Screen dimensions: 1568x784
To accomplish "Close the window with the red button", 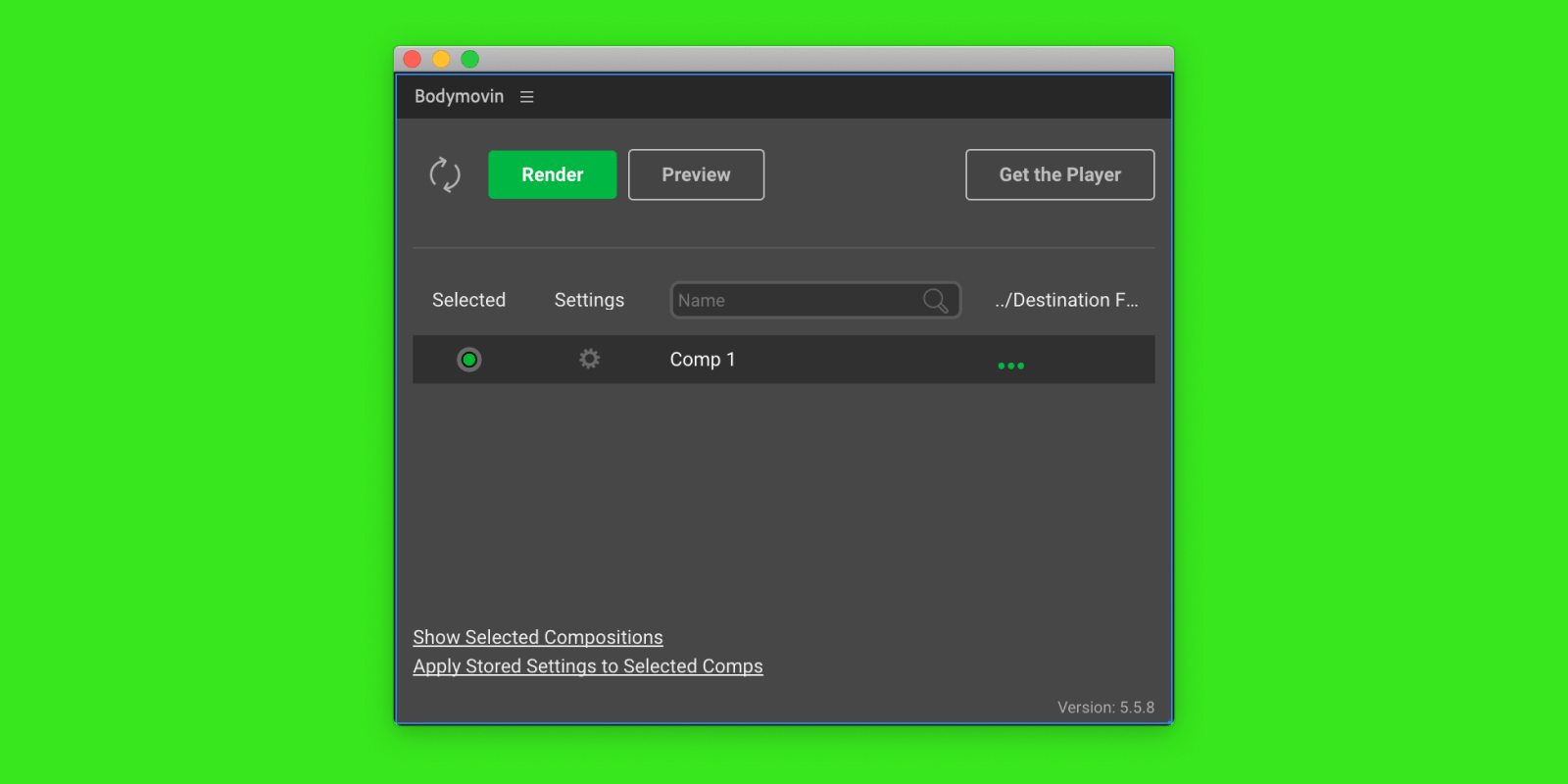I will 413,60.
